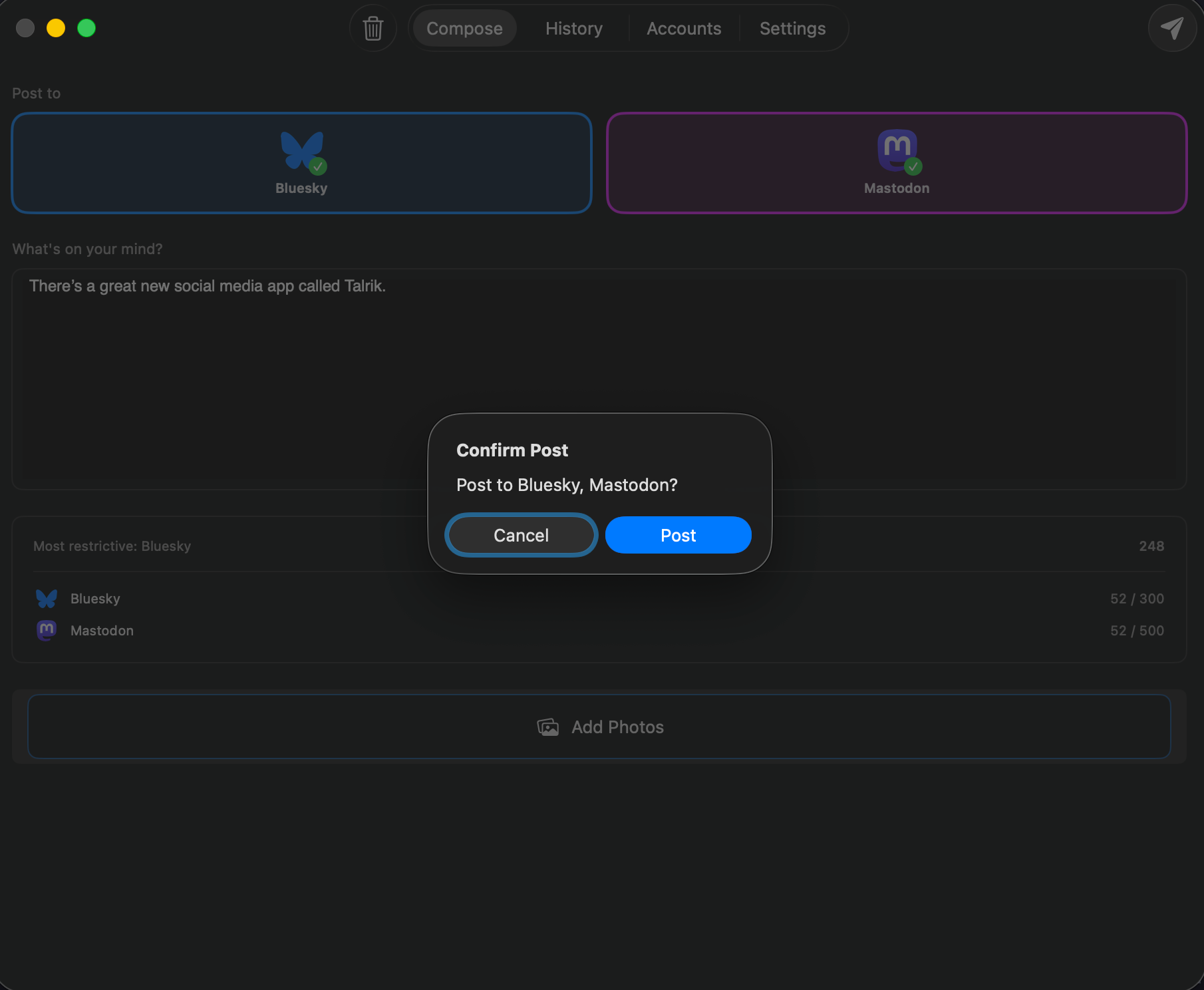Toggle the green checkmark on the Mastodon card
The height and width of the screenshot is (990, 1204).
(913, 167)
